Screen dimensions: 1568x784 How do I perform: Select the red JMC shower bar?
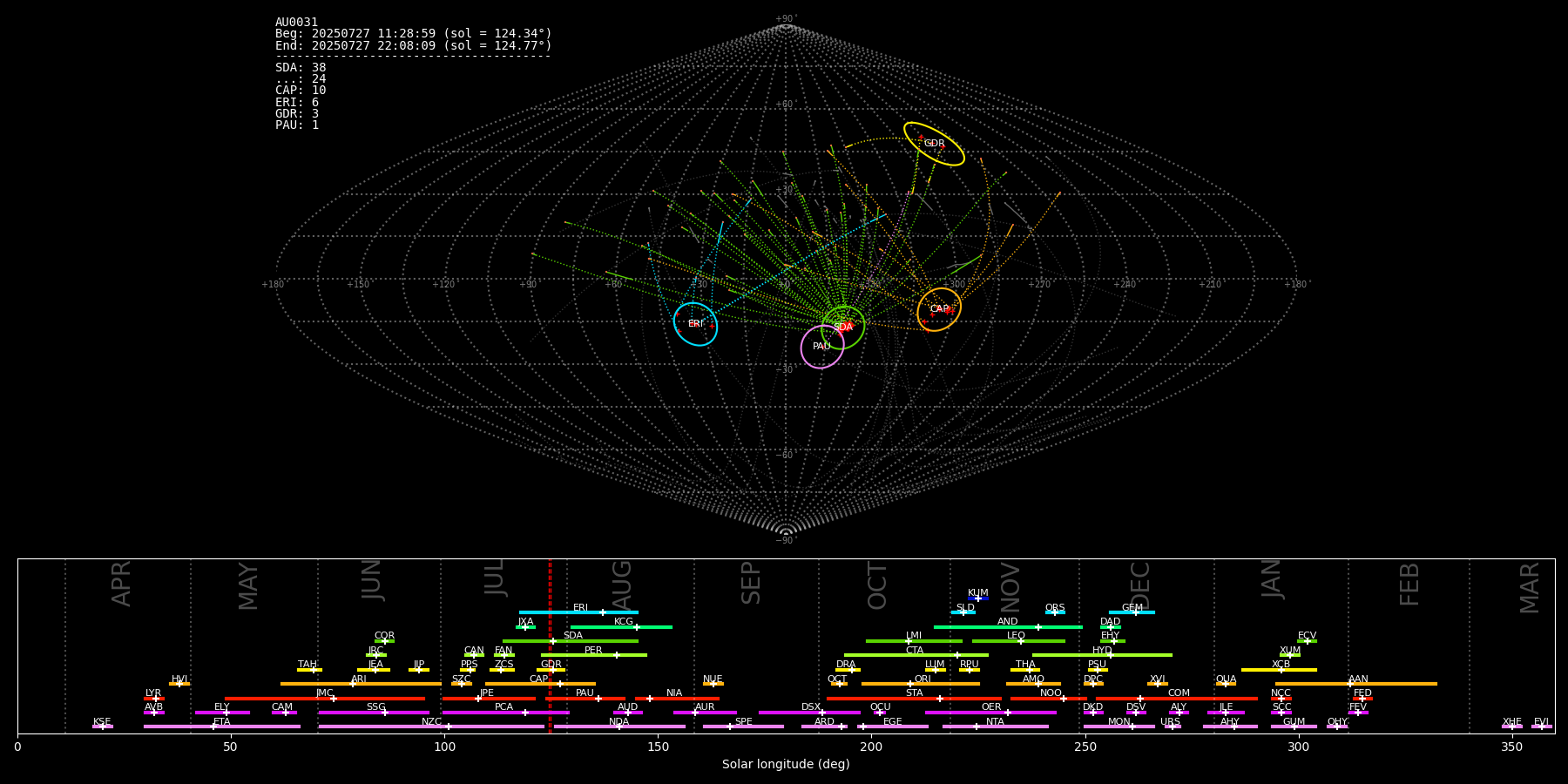click(325, 699)
